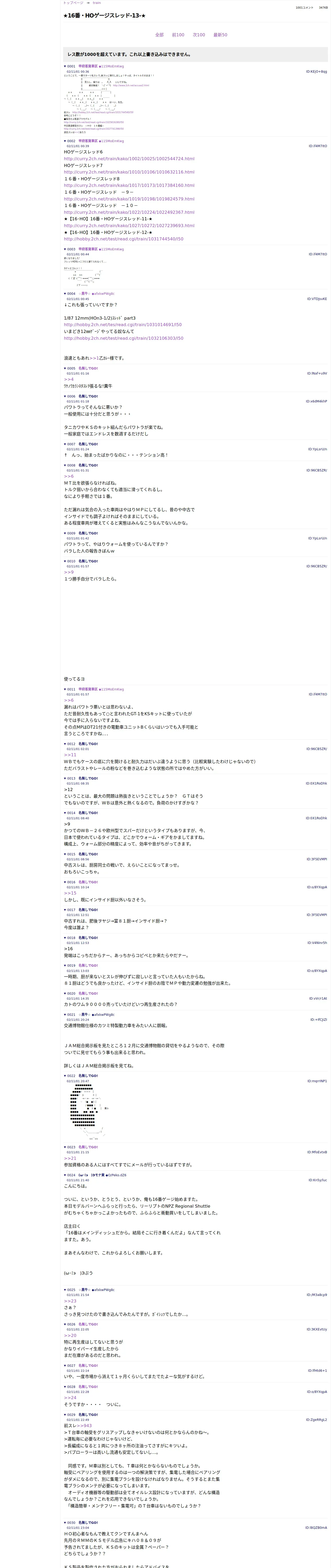
Task: Follow the >>21 anchor in post 0023
Action: coord(70,1158)
